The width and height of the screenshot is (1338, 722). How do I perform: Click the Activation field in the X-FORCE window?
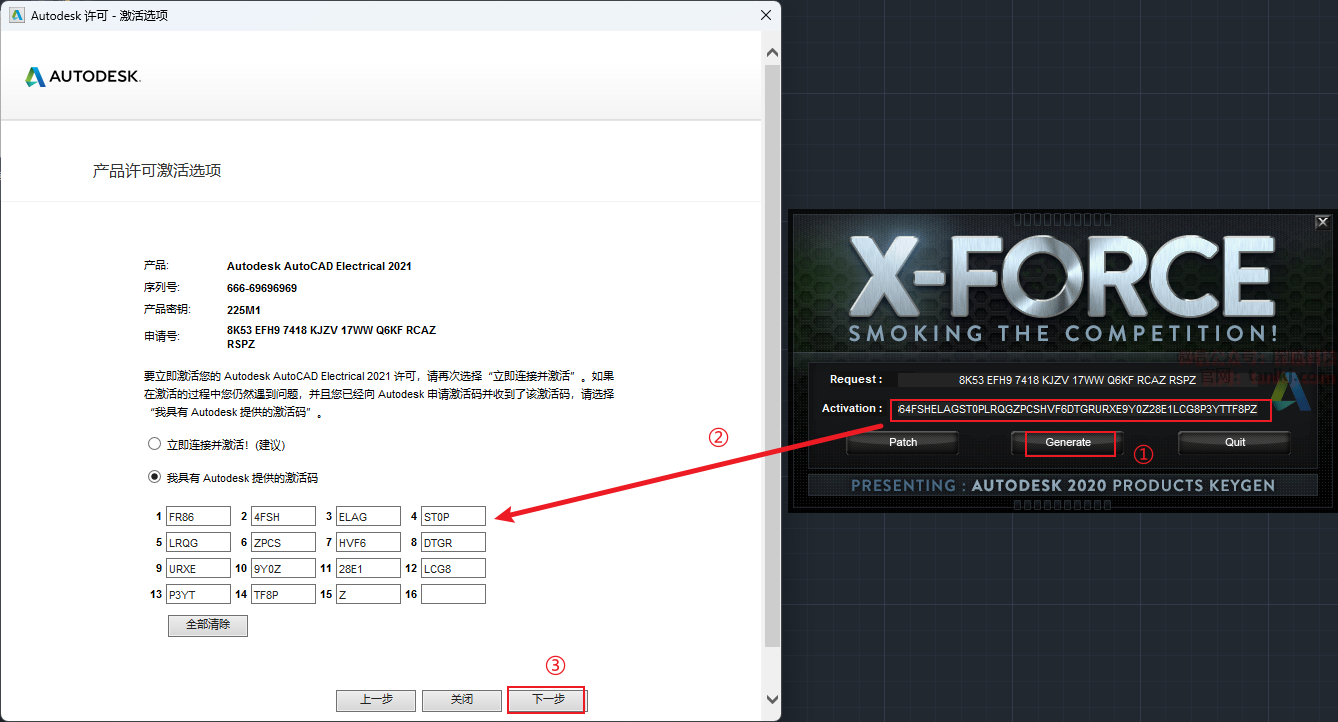click(x=1081, y=410)
